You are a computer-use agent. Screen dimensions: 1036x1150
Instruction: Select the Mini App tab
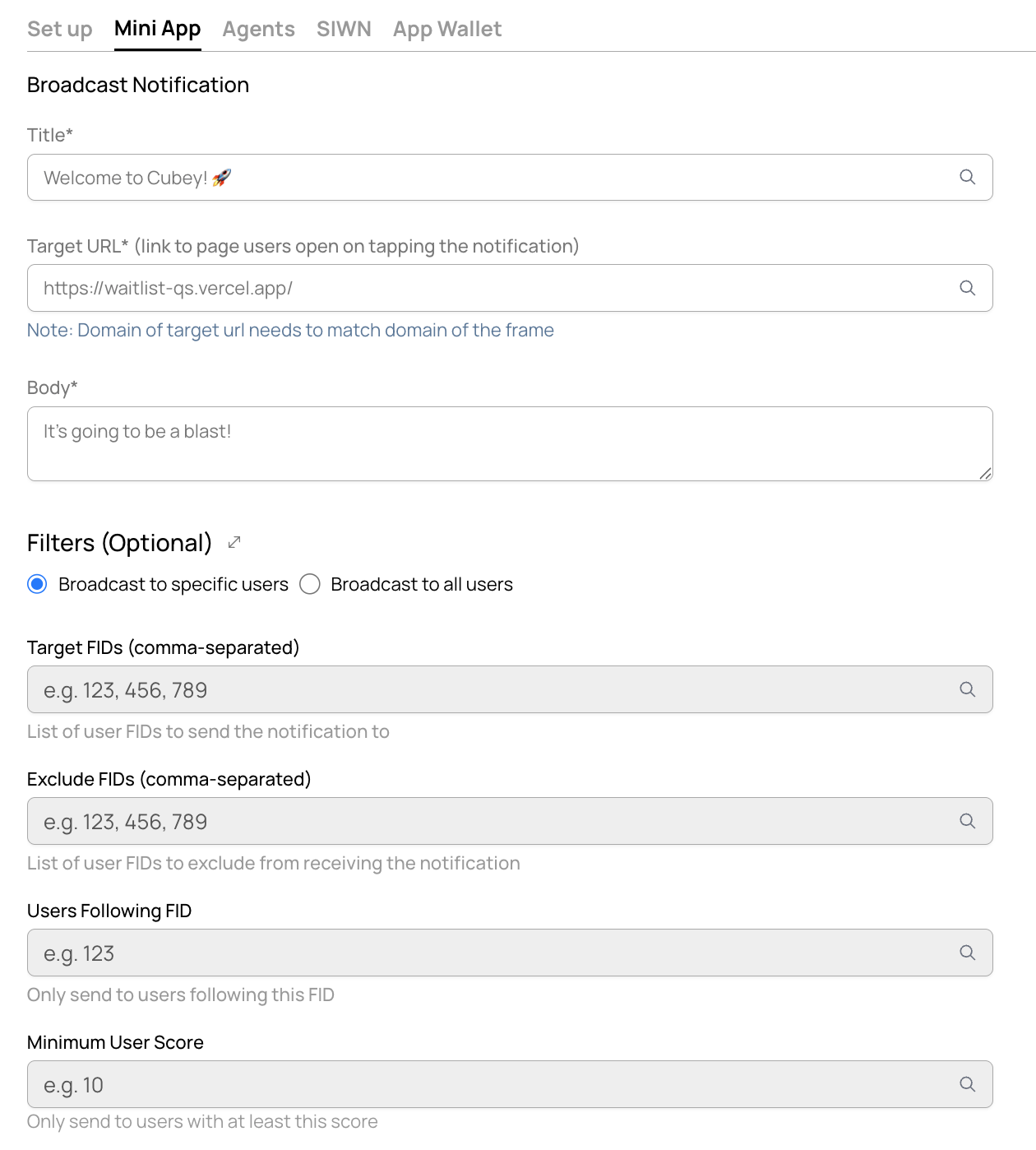pyautogui.click(x=157, y=28)
